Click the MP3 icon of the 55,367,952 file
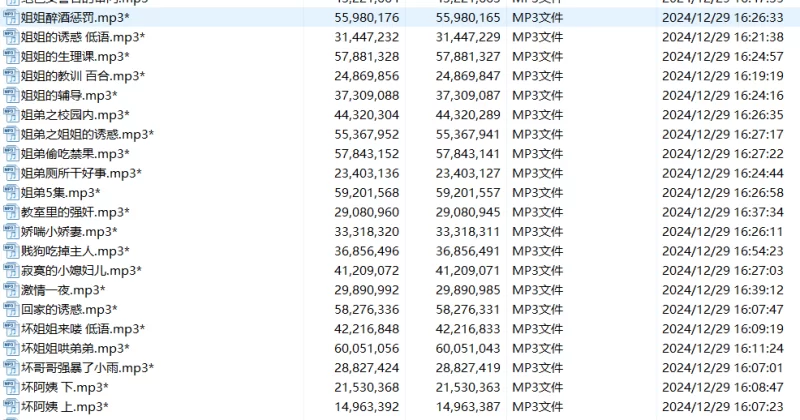Image resolution: width=800 pixels, height=420 pixels. [x=11, y=134]
